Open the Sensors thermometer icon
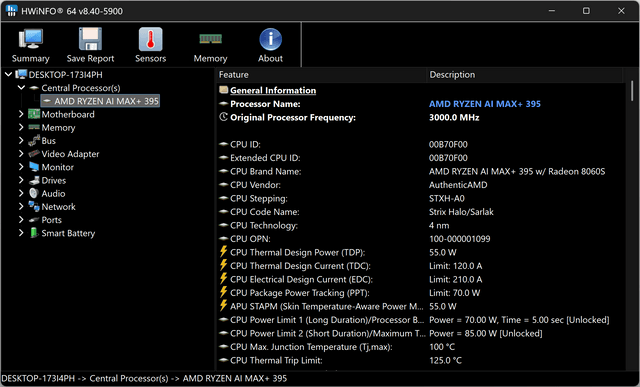 151,39
